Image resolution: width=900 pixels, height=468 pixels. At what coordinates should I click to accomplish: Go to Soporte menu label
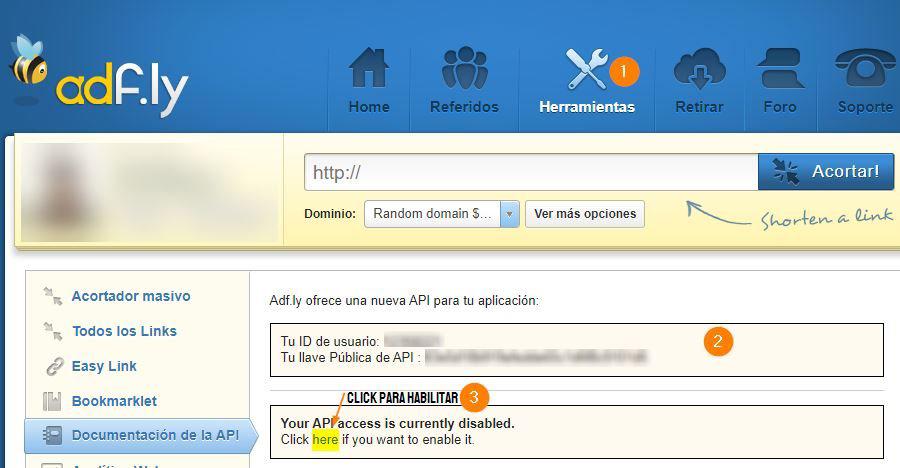[x=865, y=107]
